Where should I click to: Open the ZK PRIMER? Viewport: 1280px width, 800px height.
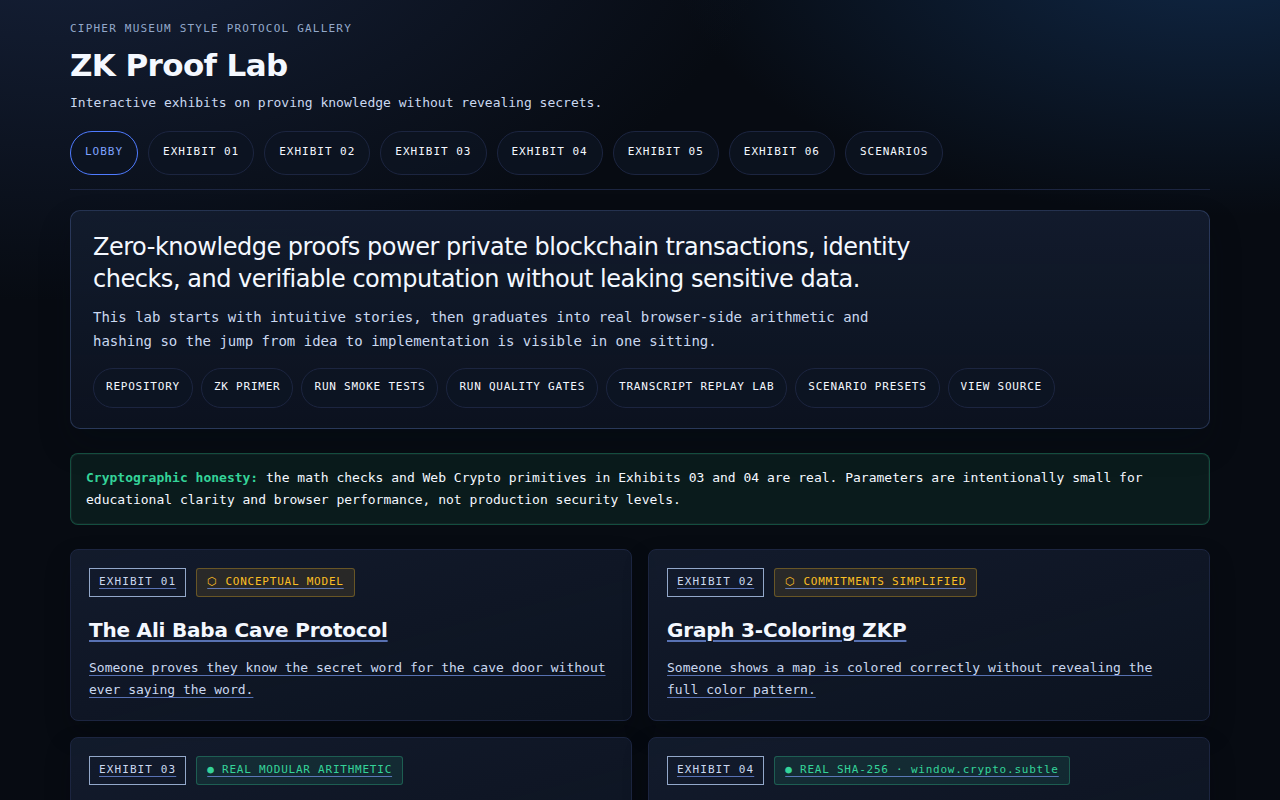point(246,387)
